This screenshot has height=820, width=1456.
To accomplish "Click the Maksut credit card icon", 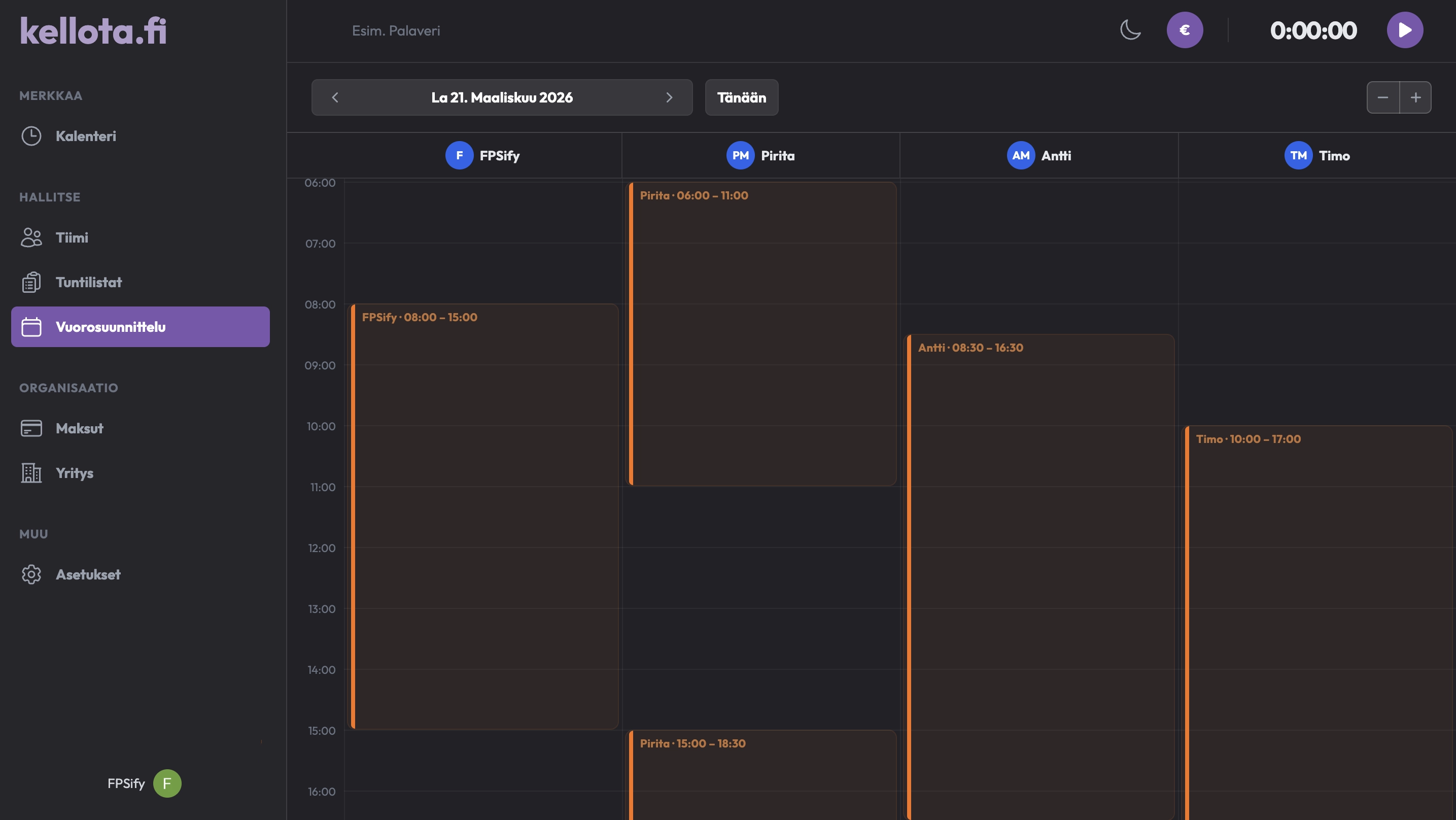I will (x=31, y=428).
